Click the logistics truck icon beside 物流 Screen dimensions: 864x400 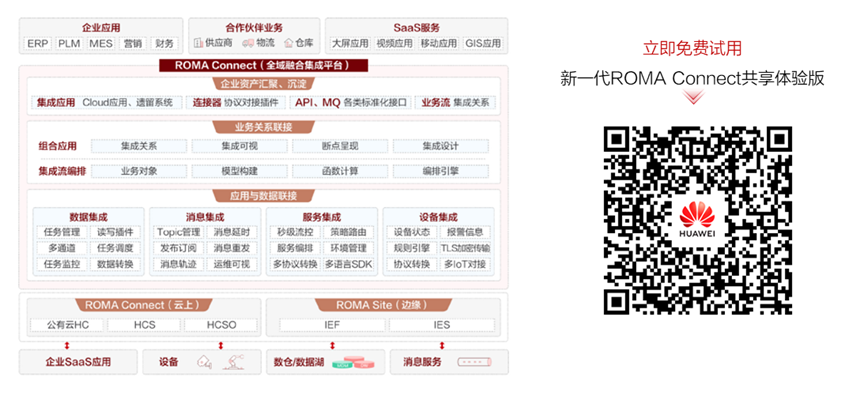247,43
